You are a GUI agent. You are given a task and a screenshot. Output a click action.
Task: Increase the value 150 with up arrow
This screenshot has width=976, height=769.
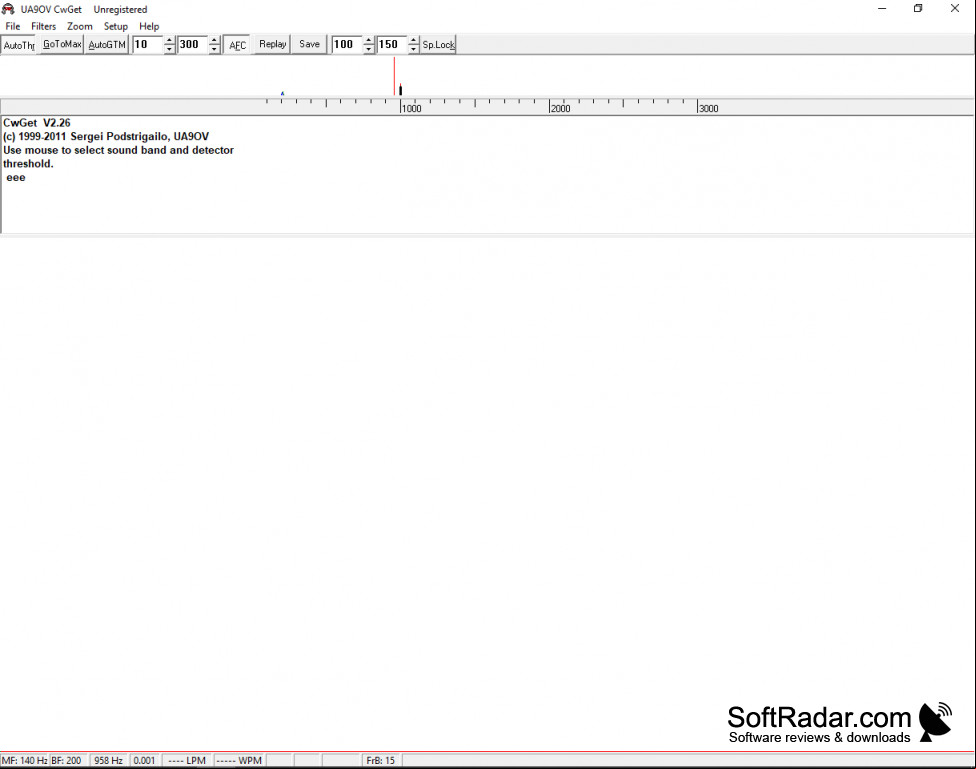413,40
